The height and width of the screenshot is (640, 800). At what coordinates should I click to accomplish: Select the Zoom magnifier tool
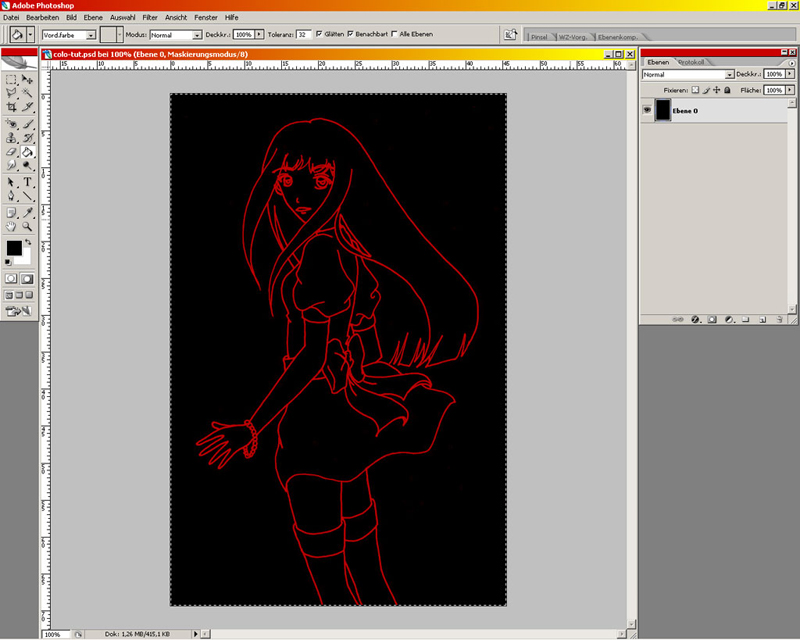pos(28,227)
